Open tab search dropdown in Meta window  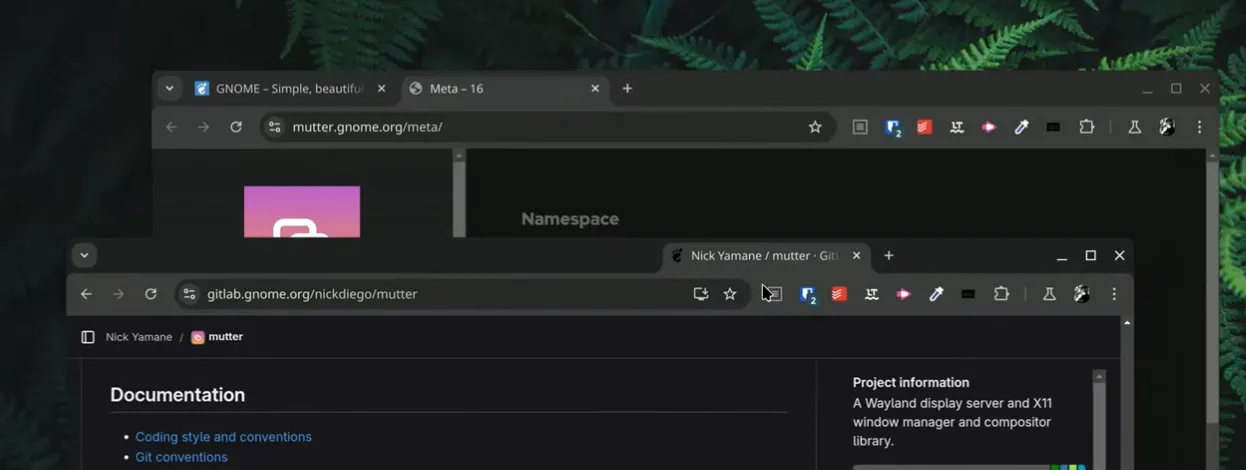[x=169, y=88]
